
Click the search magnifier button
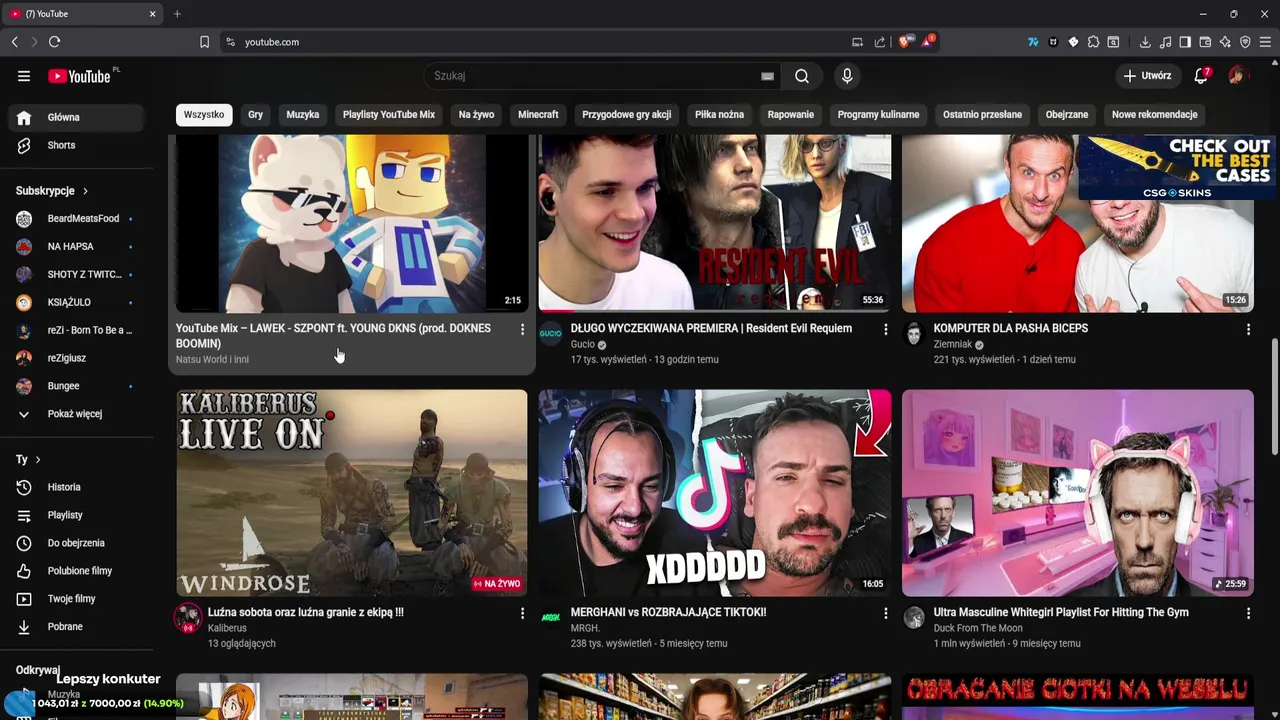click(802, 76)
